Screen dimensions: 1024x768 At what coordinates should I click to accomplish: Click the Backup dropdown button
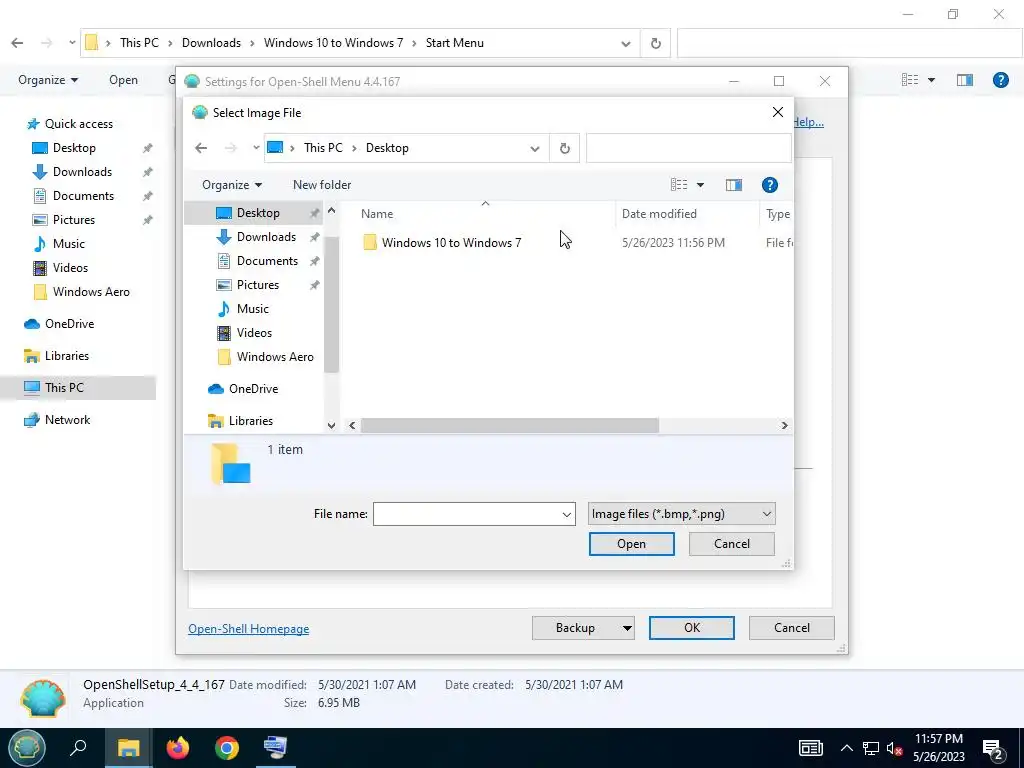coord(583,628)
